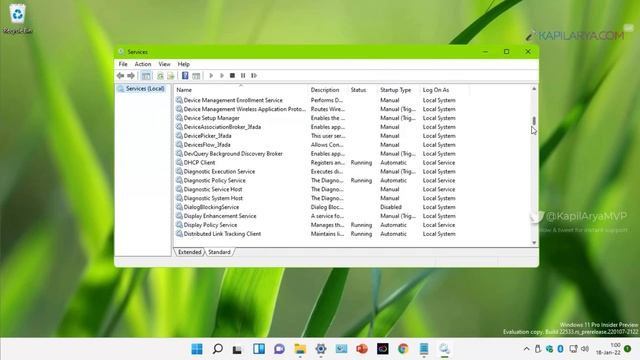
Task: Open the Recycle Bin desktop icon
Action: tap(18, 19)
